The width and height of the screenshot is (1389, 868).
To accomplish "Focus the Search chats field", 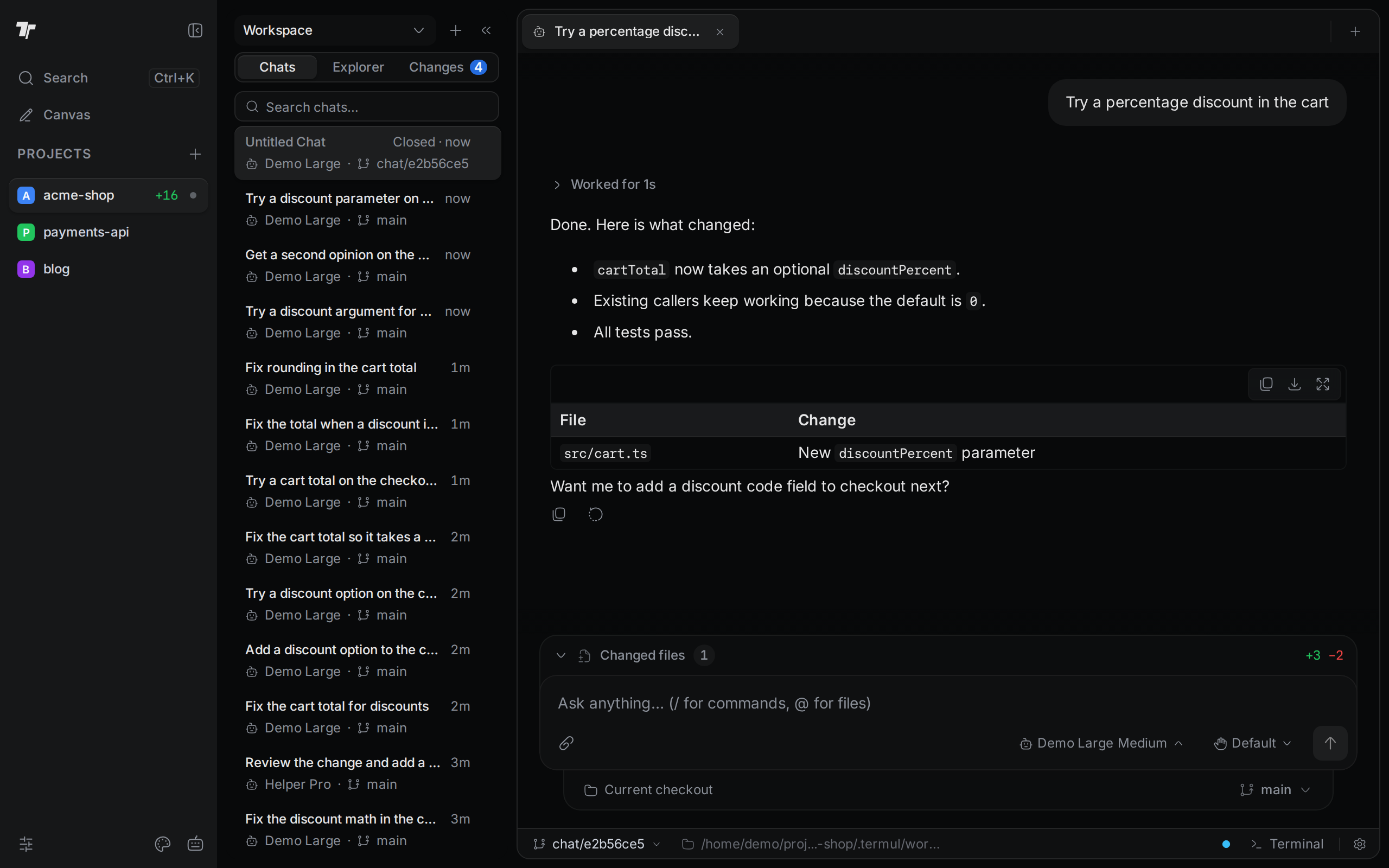I will [367, 107].
